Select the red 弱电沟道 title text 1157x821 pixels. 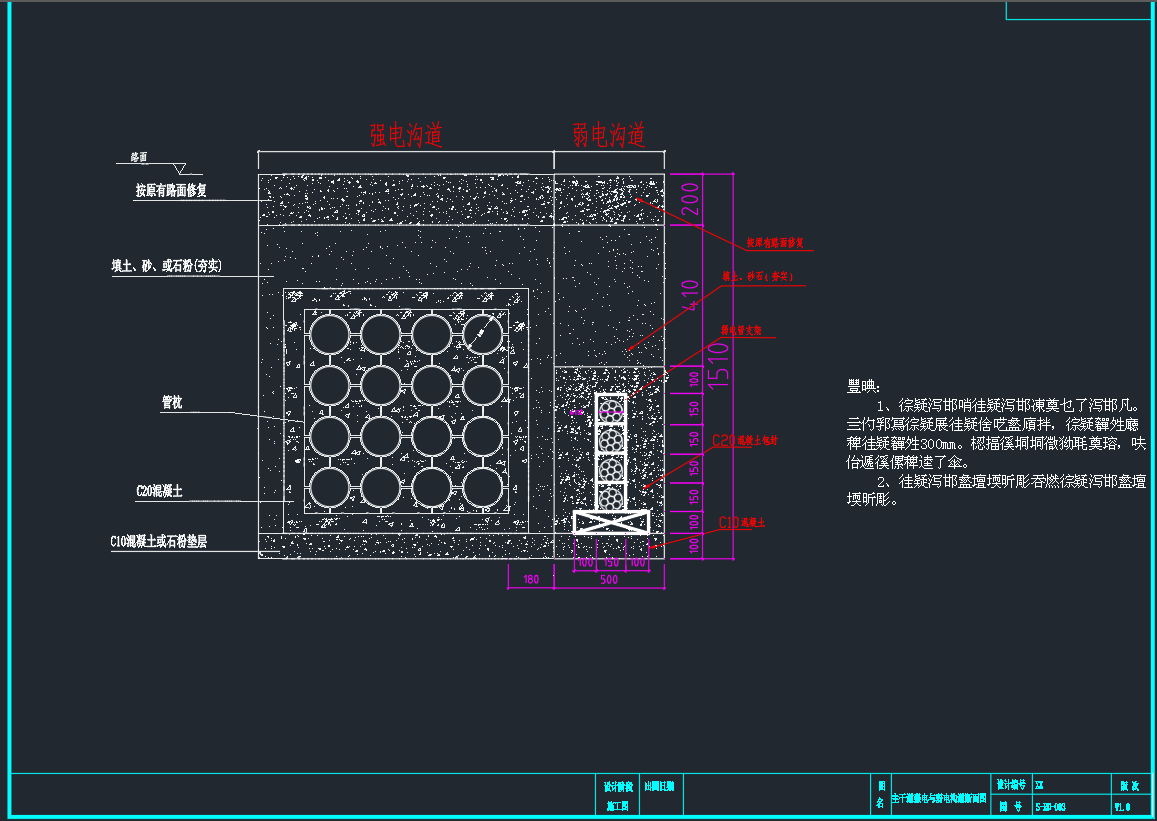point(608,136)
